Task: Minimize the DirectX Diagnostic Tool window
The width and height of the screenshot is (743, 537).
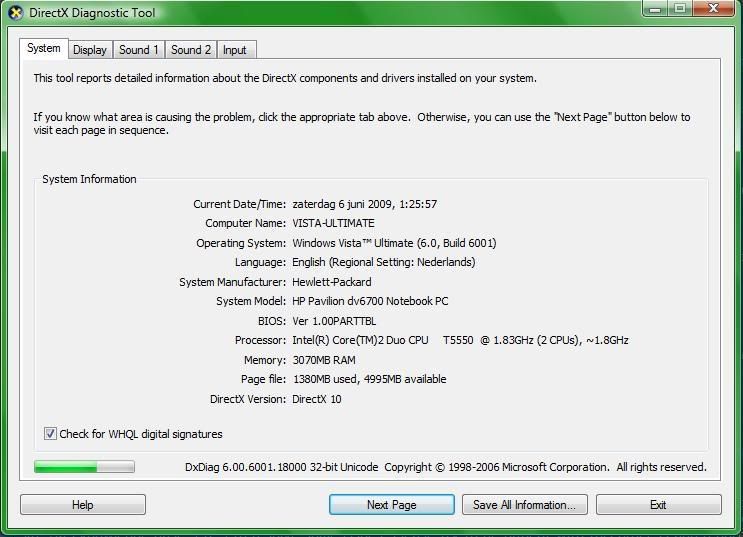Action: (655, 9)
